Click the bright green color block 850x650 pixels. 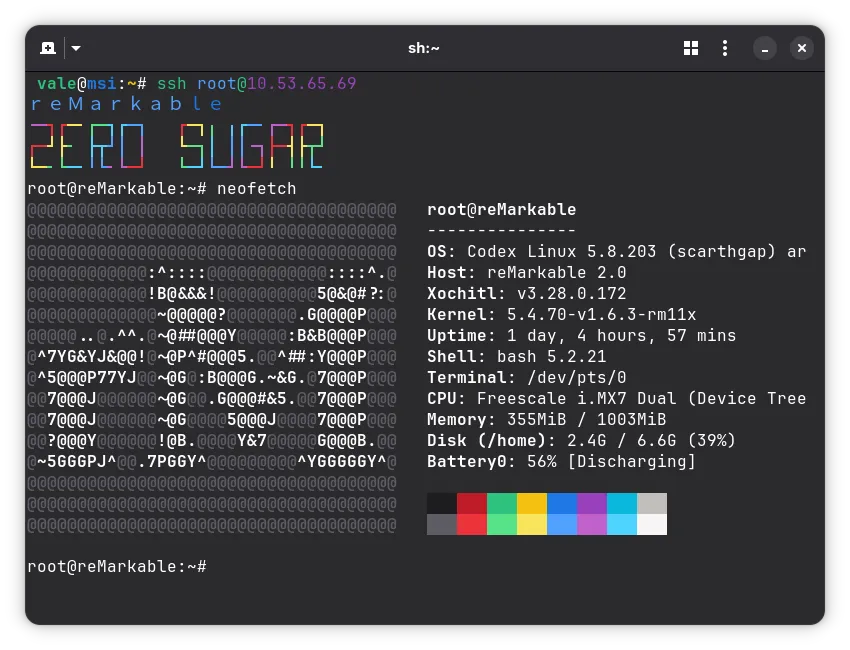coord(502,524)
